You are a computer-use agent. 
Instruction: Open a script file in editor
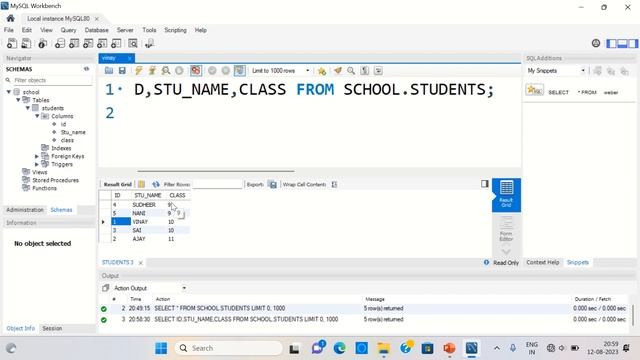point(109,71)
